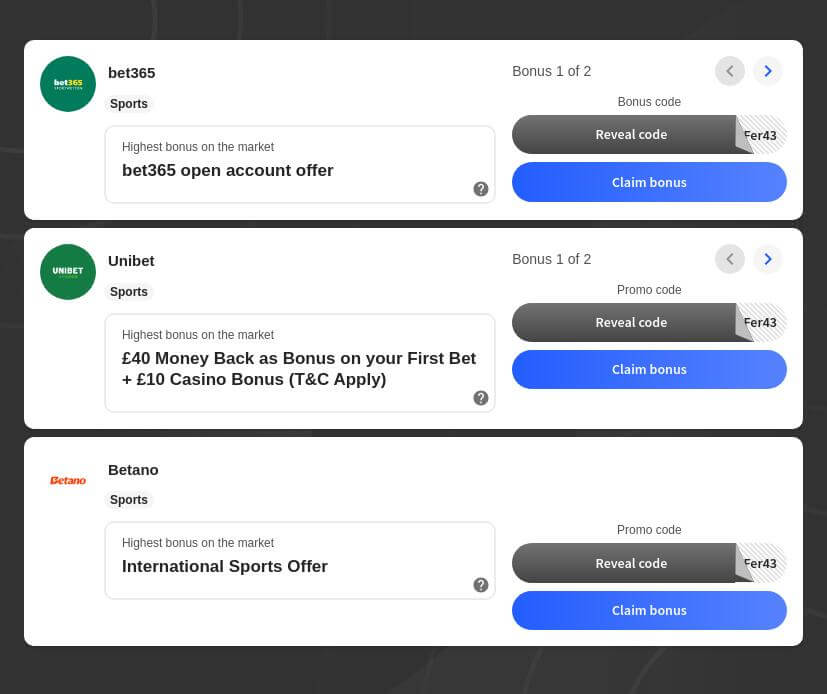This screenshot has width=827, height=694.
Task: Show next Unibet bonus with right chevron
Action: click(768, 259)
